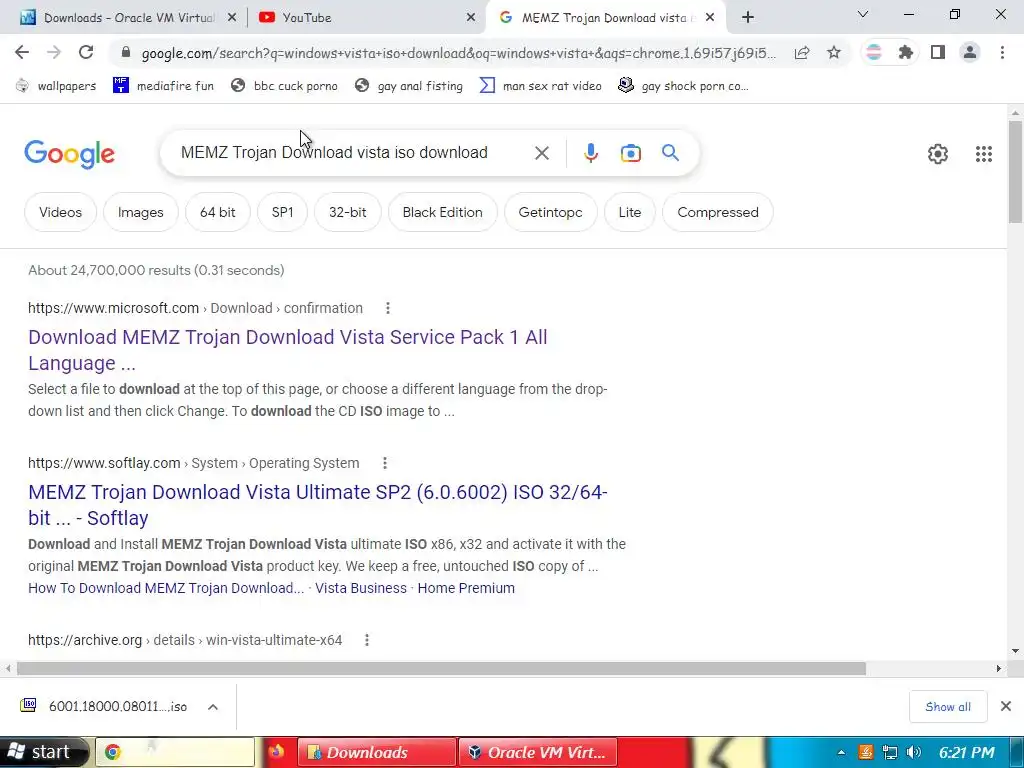Viewport: 1024px width, 768px height.
Task: Click the address bar URL
Action: (458, 53)
